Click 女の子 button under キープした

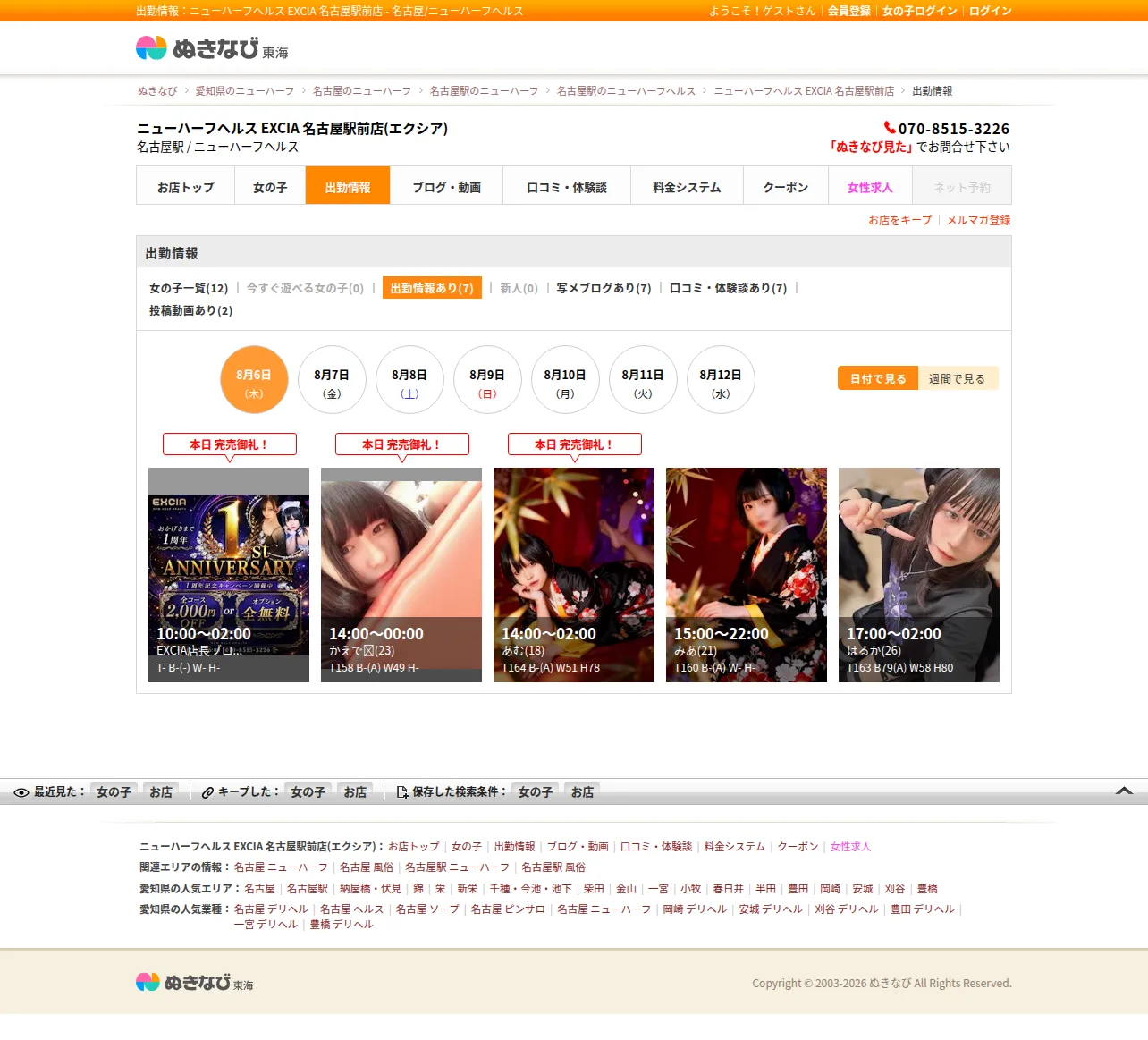(308, 792)
